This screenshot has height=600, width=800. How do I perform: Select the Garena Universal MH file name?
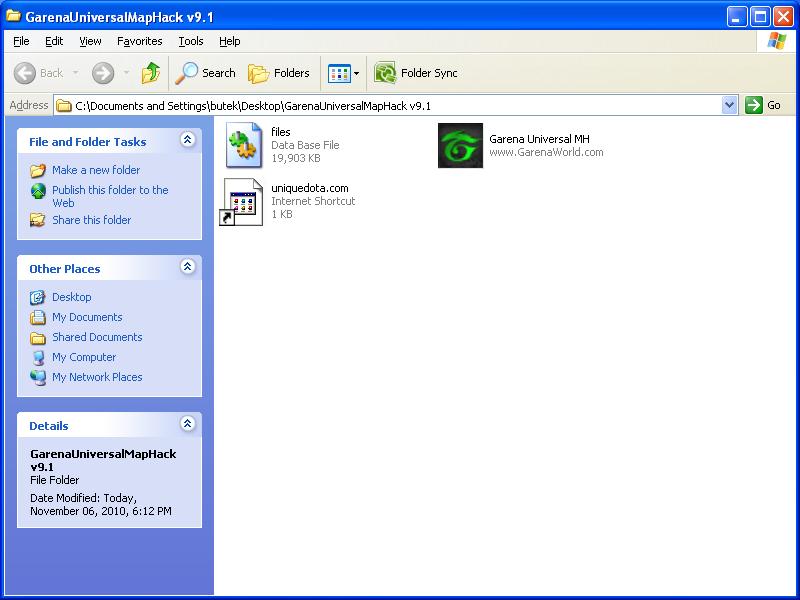(539, 139)
